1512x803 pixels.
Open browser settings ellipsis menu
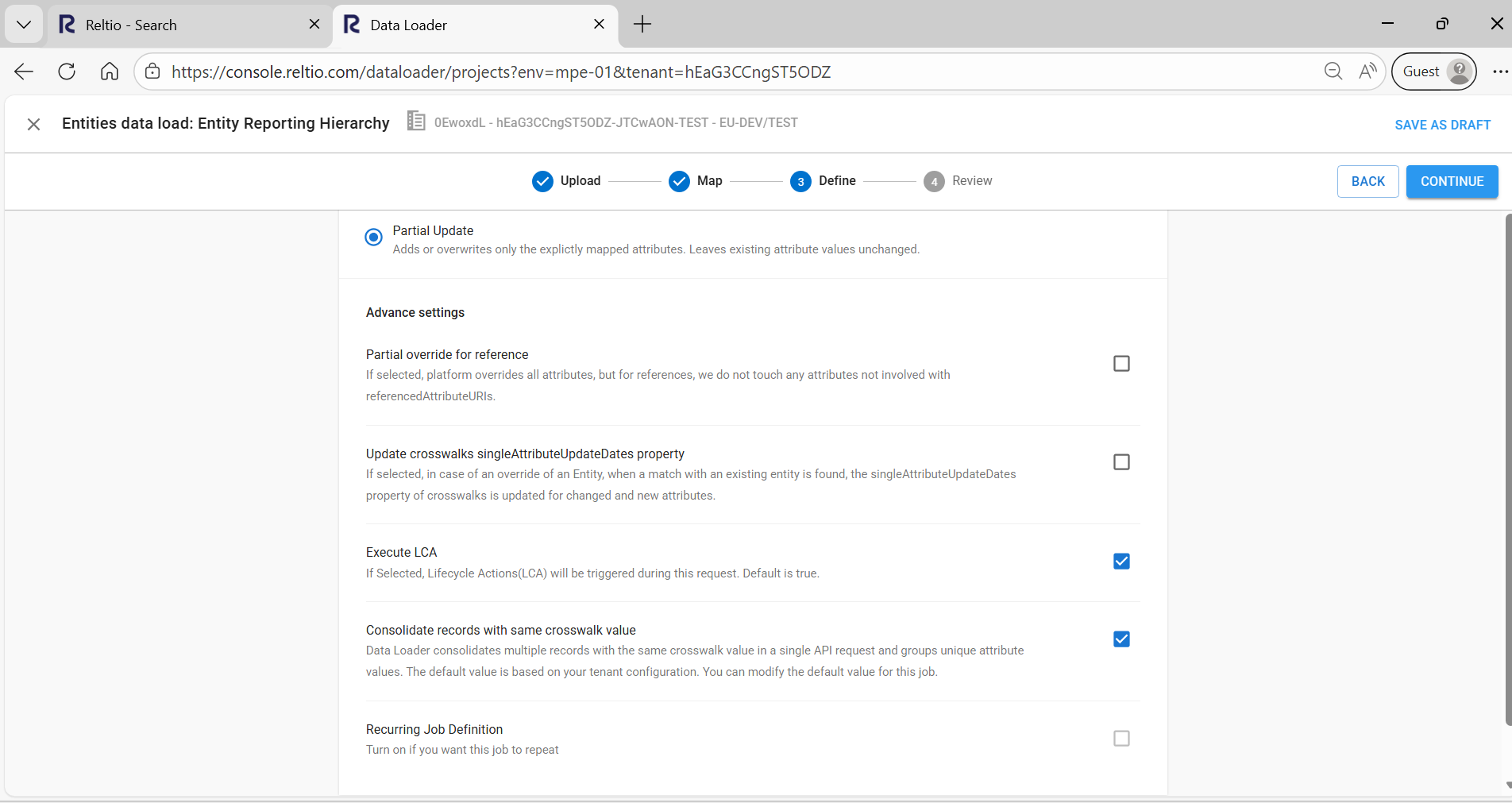(x=1499, y=71)
